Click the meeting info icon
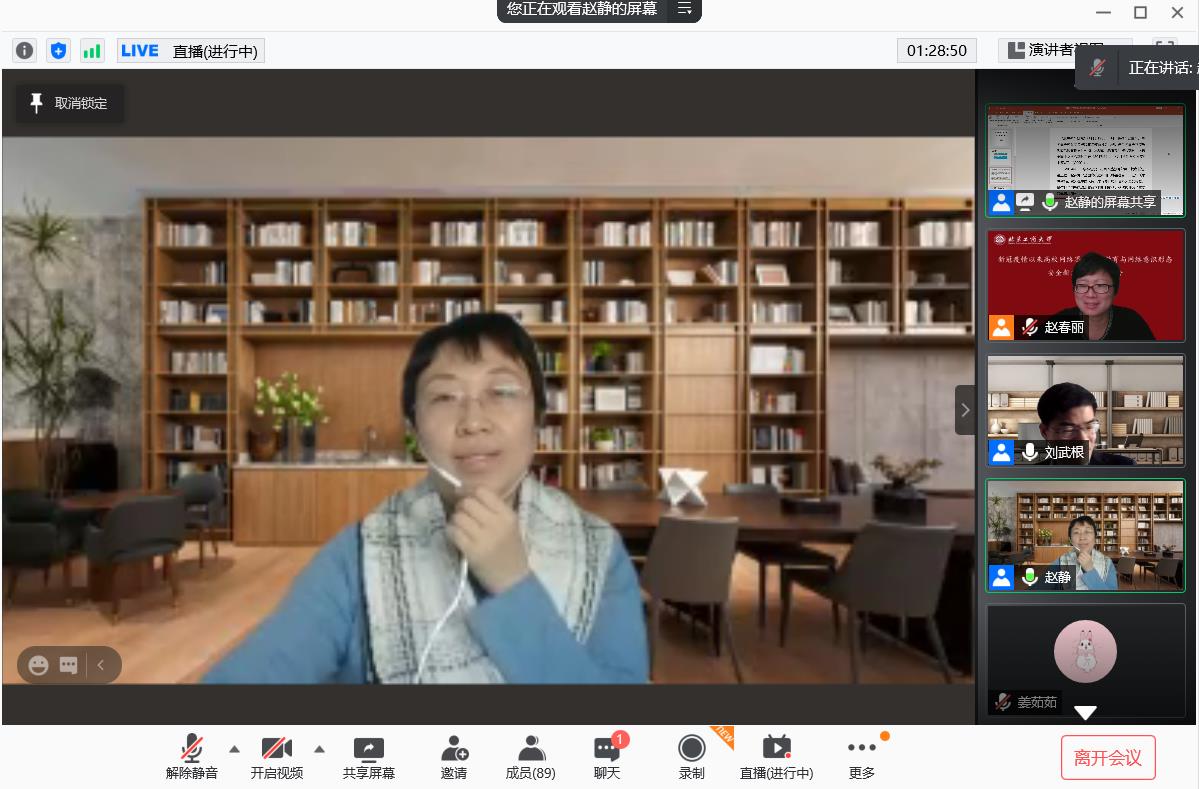1199x789 pixels. (x=25, y=50)
